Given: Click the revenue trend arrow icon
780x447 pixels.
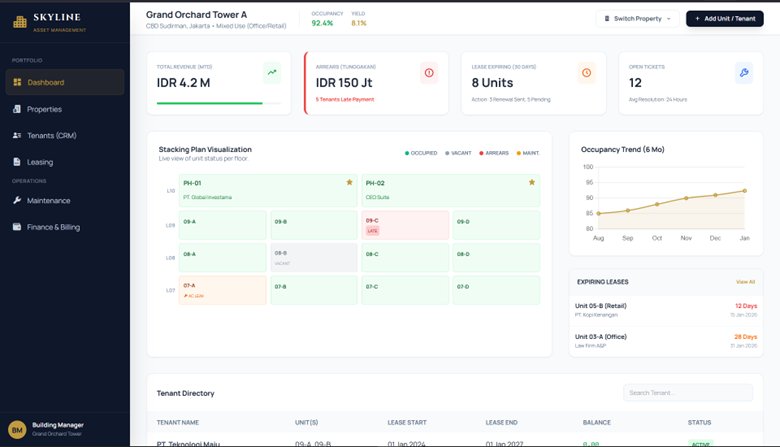Looking at the screenshot, I should tap(272, 73).
